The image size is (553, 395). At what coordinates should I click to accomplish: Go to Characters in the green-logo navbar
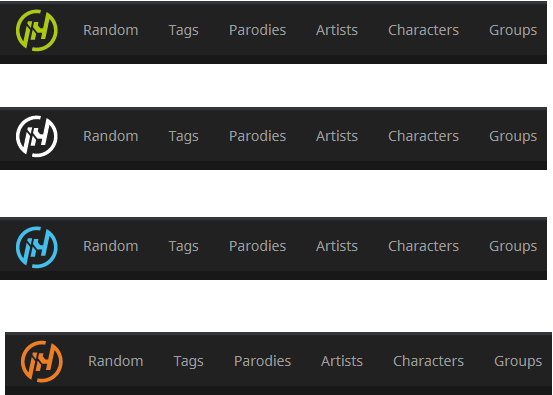424,30
